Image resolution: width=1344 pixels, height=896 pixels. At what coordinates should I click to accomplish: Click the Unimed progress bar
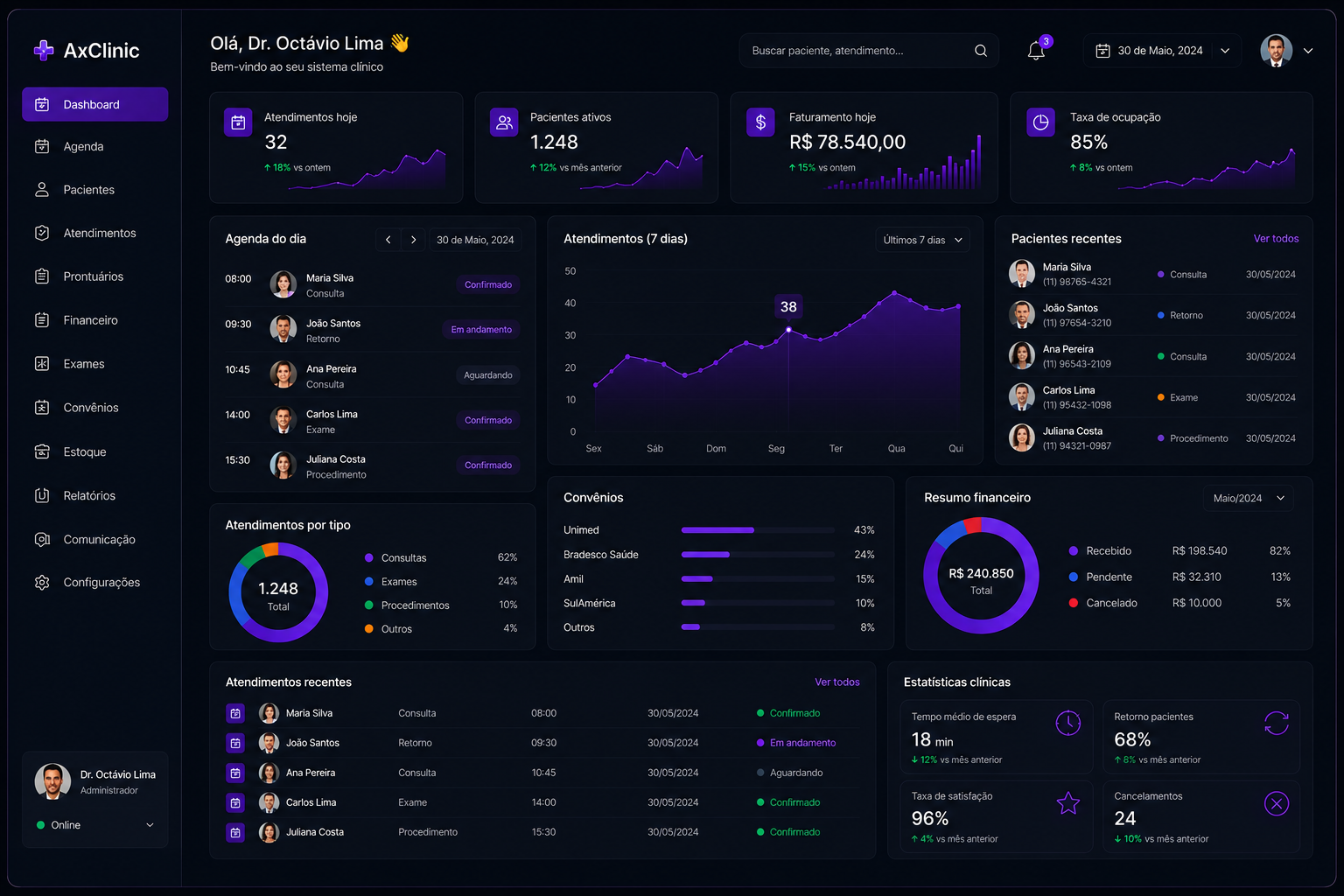tap(758, 530)
